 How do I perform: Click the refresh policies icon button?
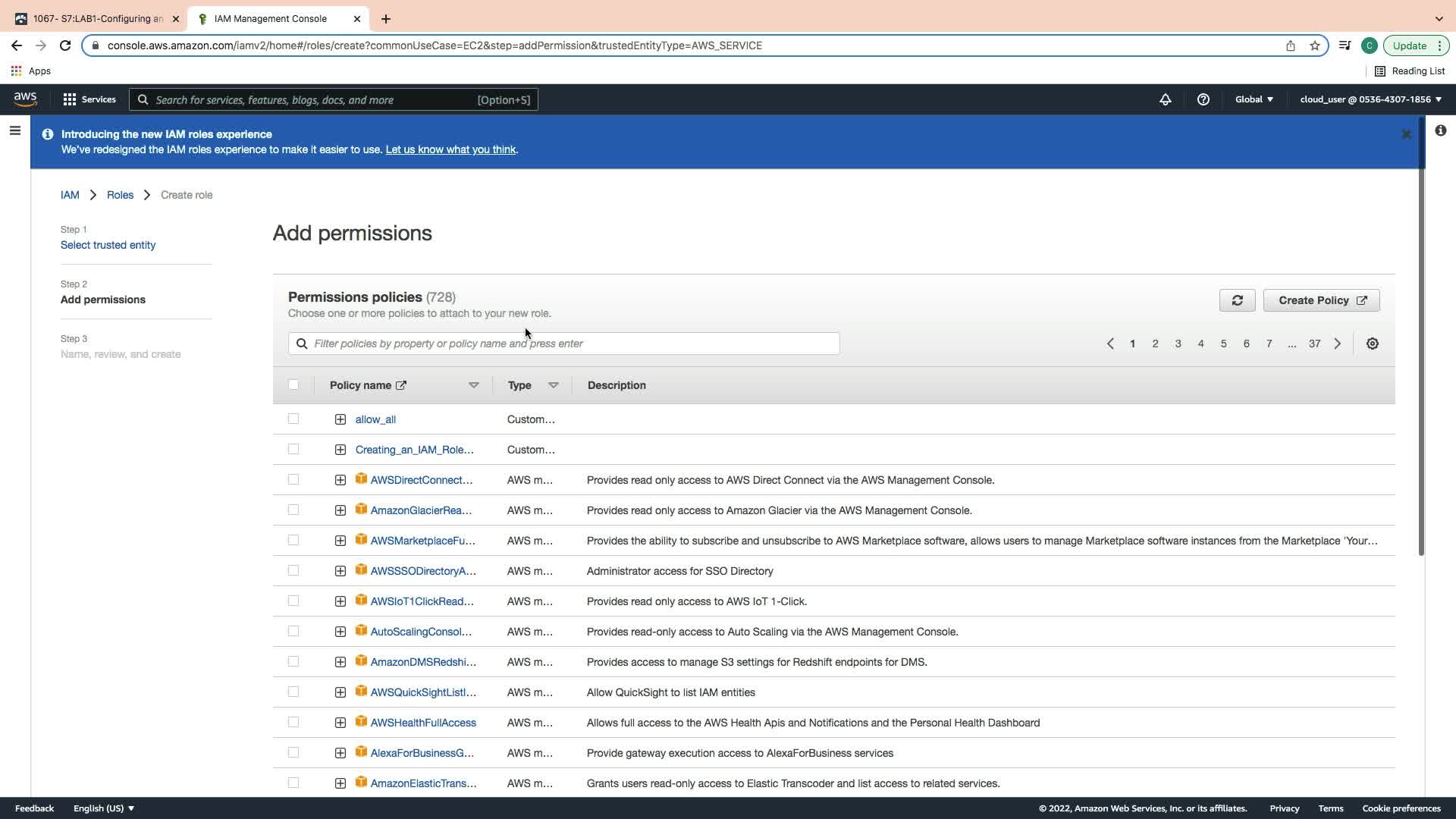pos(1237,300)
